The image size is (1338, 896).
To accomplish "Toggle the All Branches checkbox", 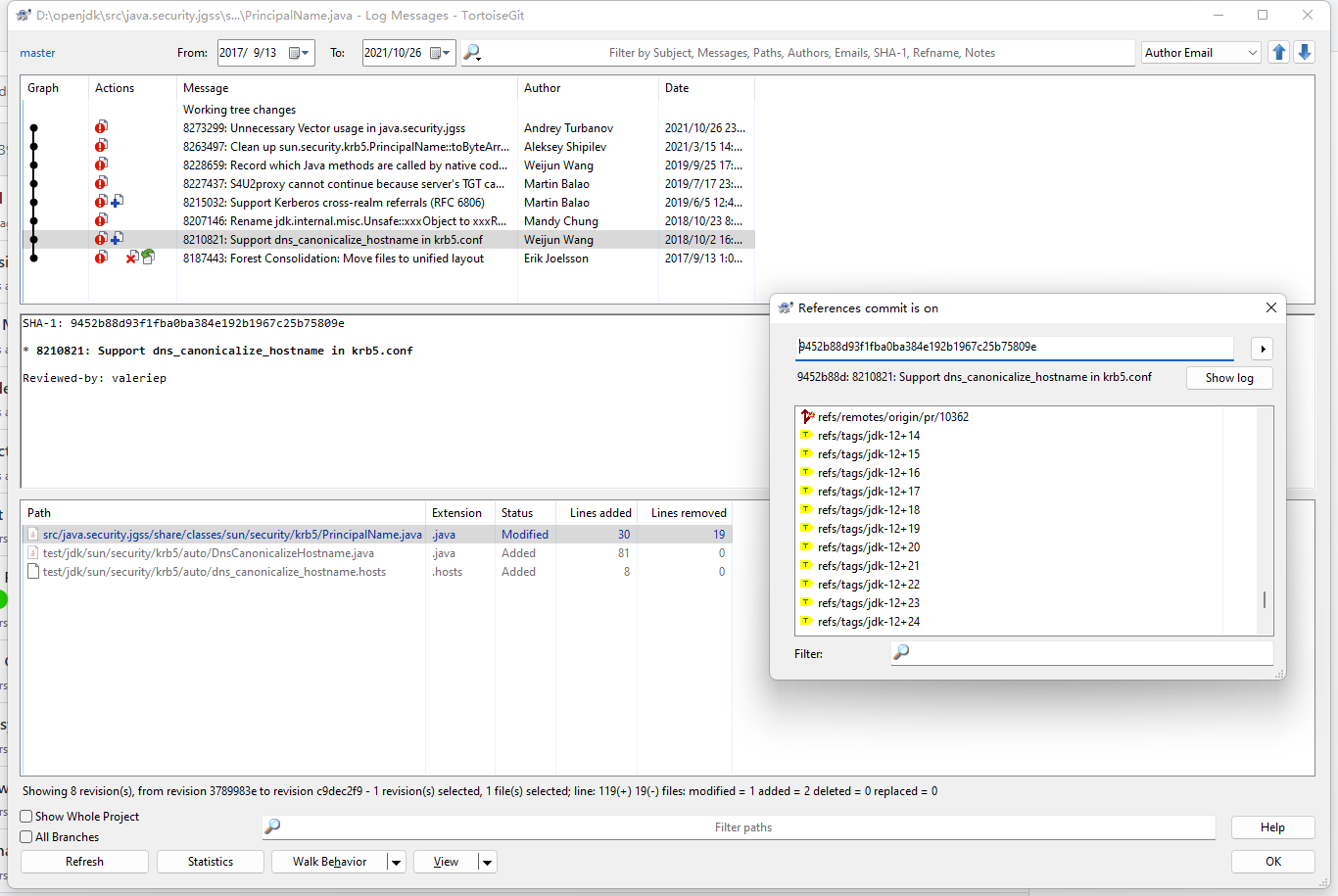I will point(27,837).
